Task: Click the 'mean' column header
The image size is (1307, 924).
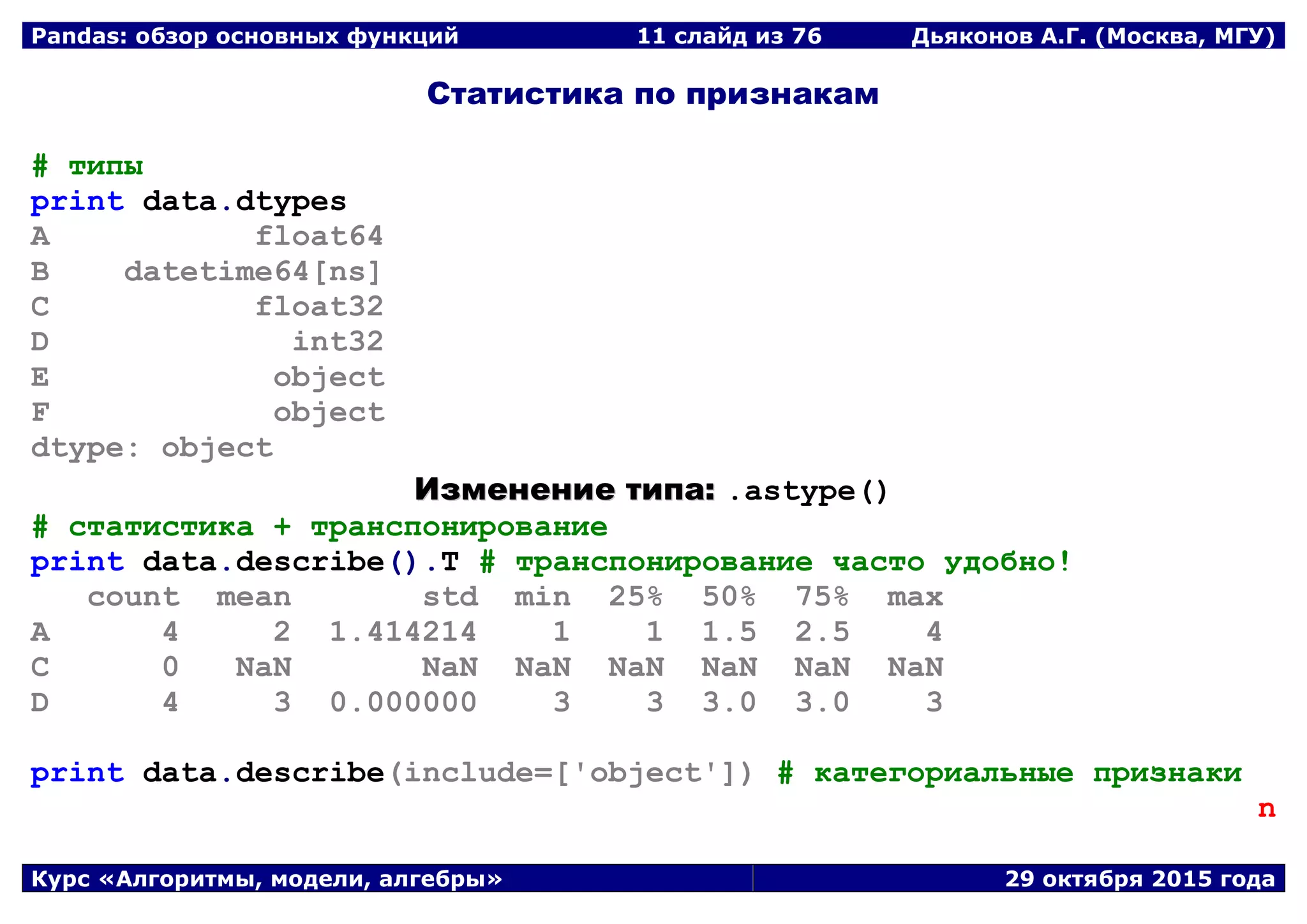Action: point(253,597)
